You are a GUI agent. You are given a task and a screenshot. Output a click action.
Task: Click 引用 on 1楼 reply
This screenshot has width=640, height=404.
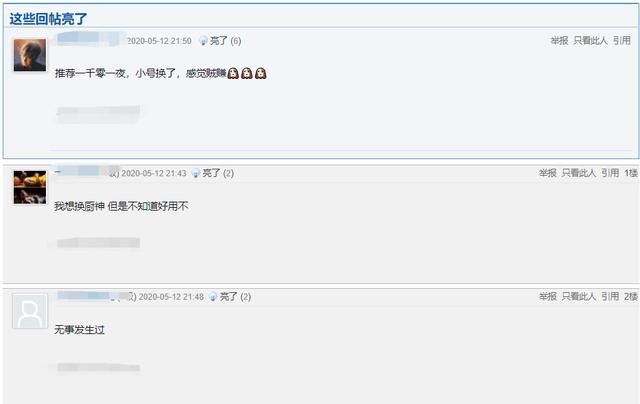click(610, 173)
